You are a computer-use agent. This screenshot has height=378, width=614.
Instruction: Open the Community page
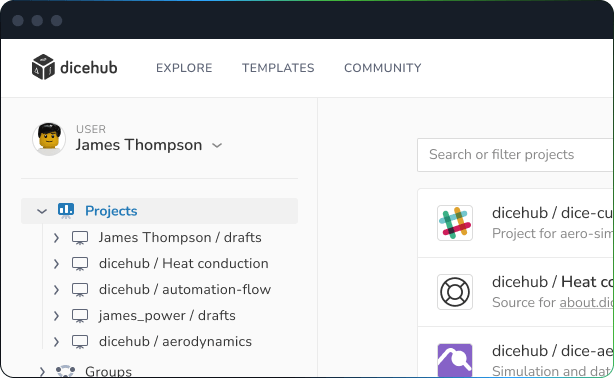(x=383, y=68)
